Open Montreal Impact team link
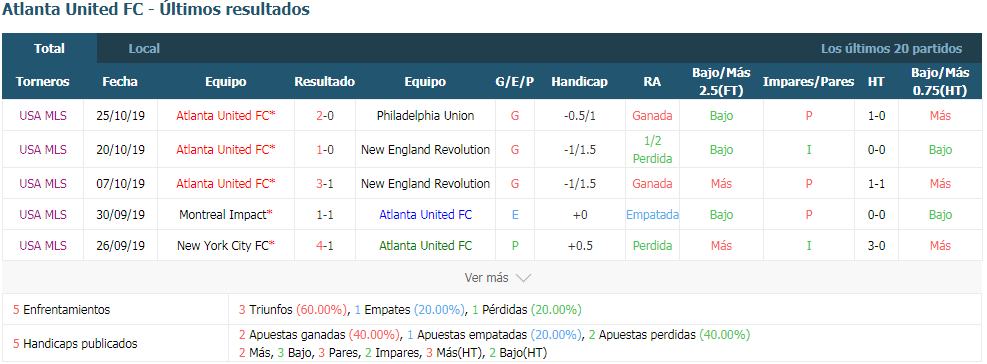987x364 pixels. point(225,215)
